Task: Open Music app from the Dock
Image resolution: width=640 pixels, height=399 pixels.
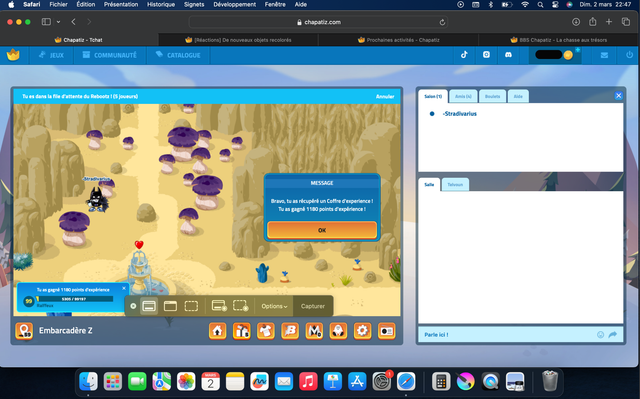Action: pyautogui.click(x=308, y=381)
